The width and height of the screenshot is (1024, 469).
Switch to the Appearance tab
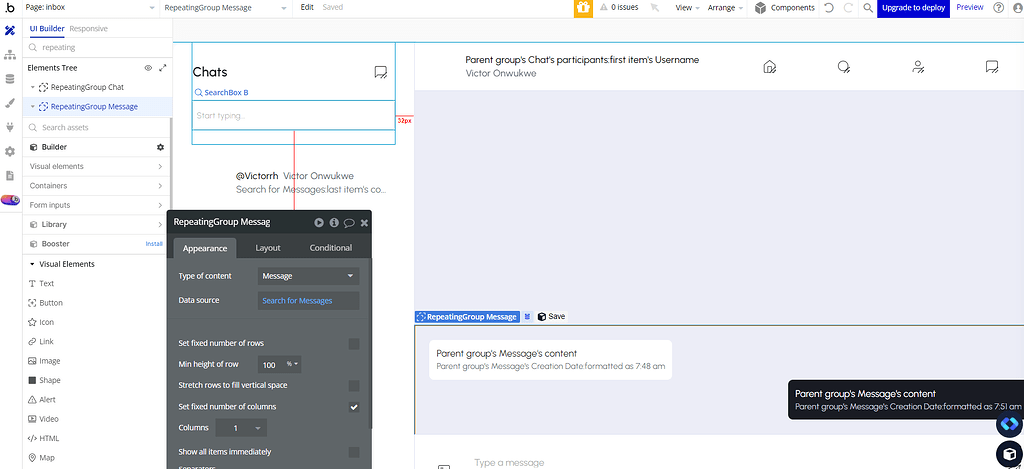pyautogui.click(x=204, y=248)
